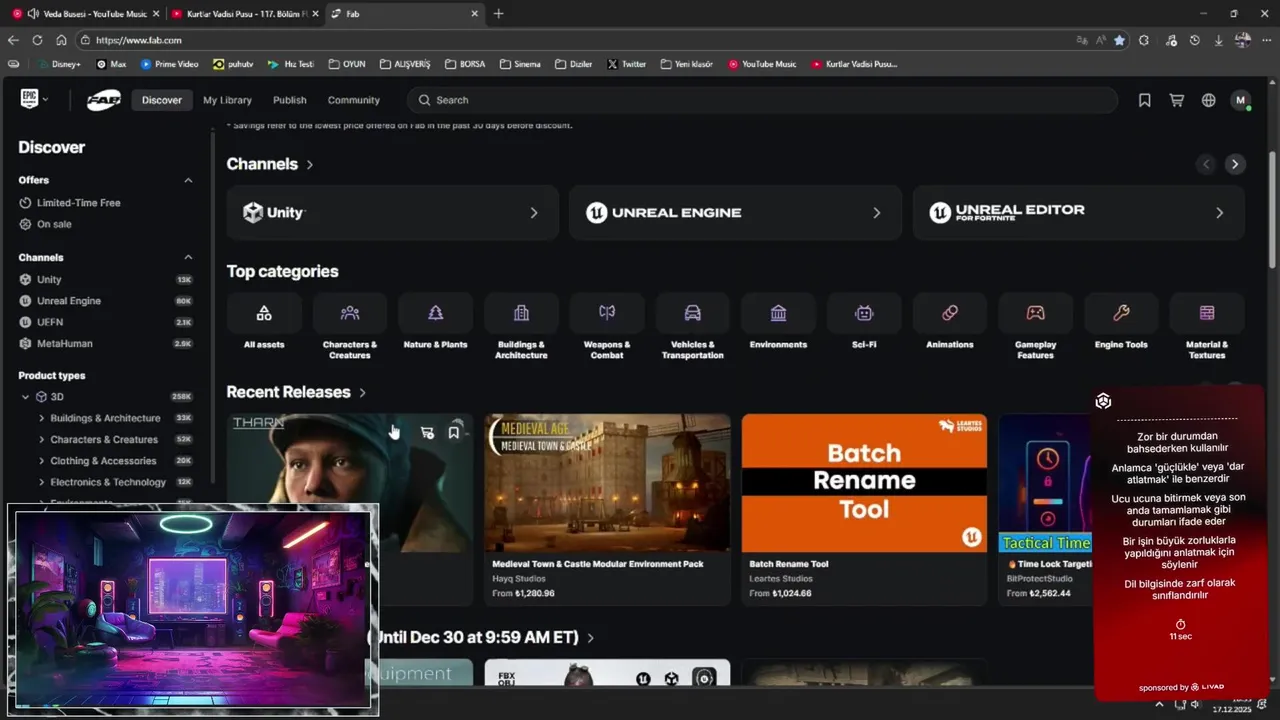Open new browser tab plus button
This screenshot has width=1280, height=720.
click(498, 14)
